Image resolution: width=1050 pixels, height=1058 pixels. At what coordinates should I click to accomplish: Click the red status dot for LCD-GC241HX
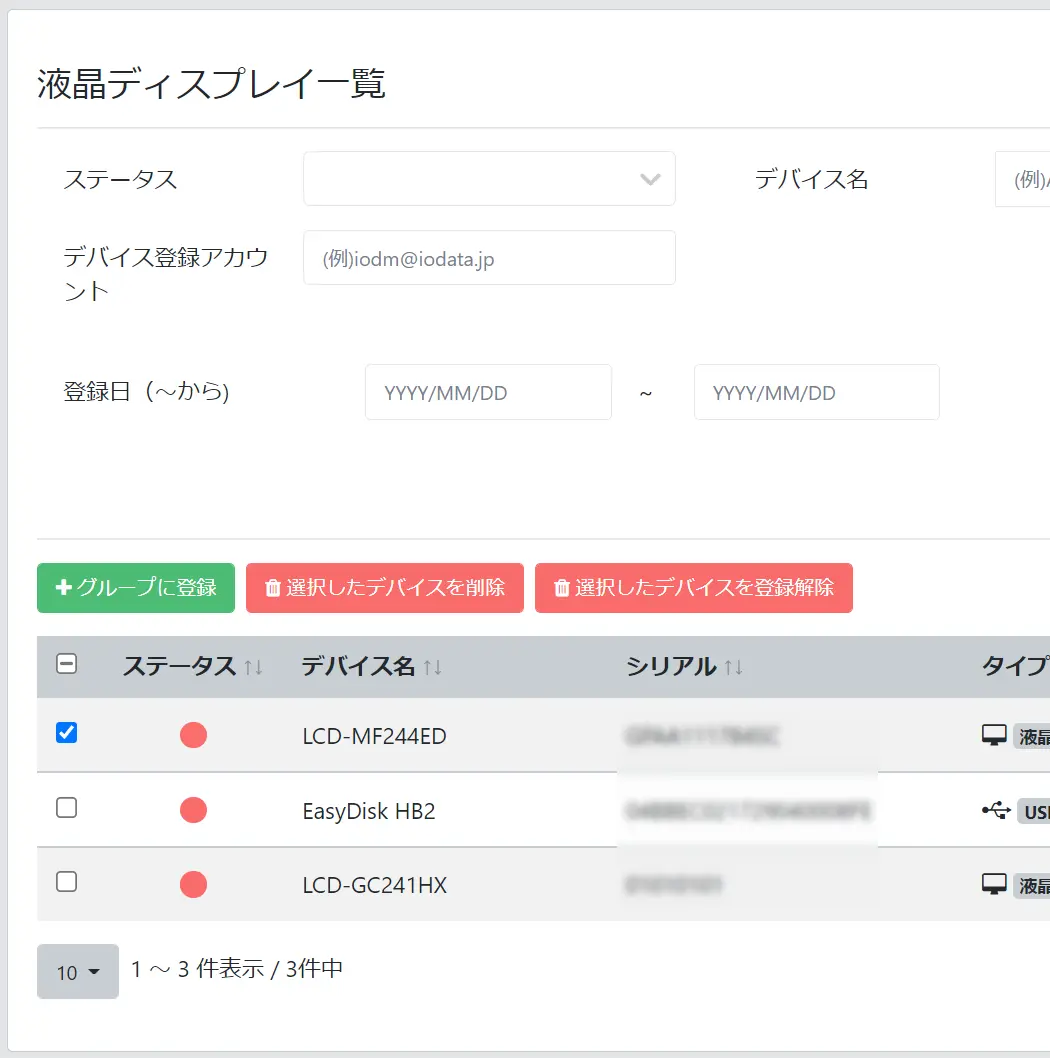[193, 884]
